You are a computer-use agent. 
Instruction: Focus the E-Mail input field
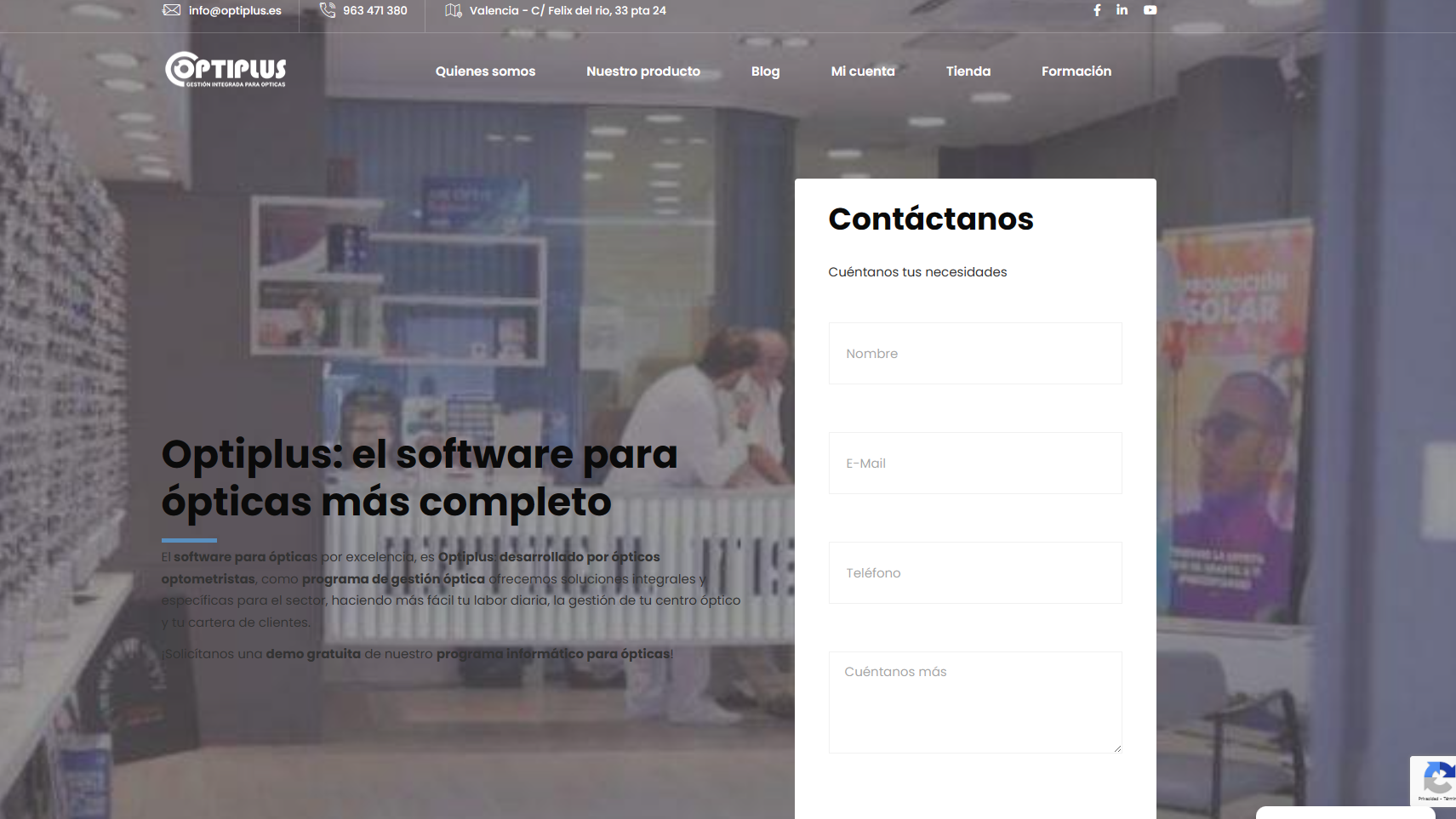click(x=975, y=463)
